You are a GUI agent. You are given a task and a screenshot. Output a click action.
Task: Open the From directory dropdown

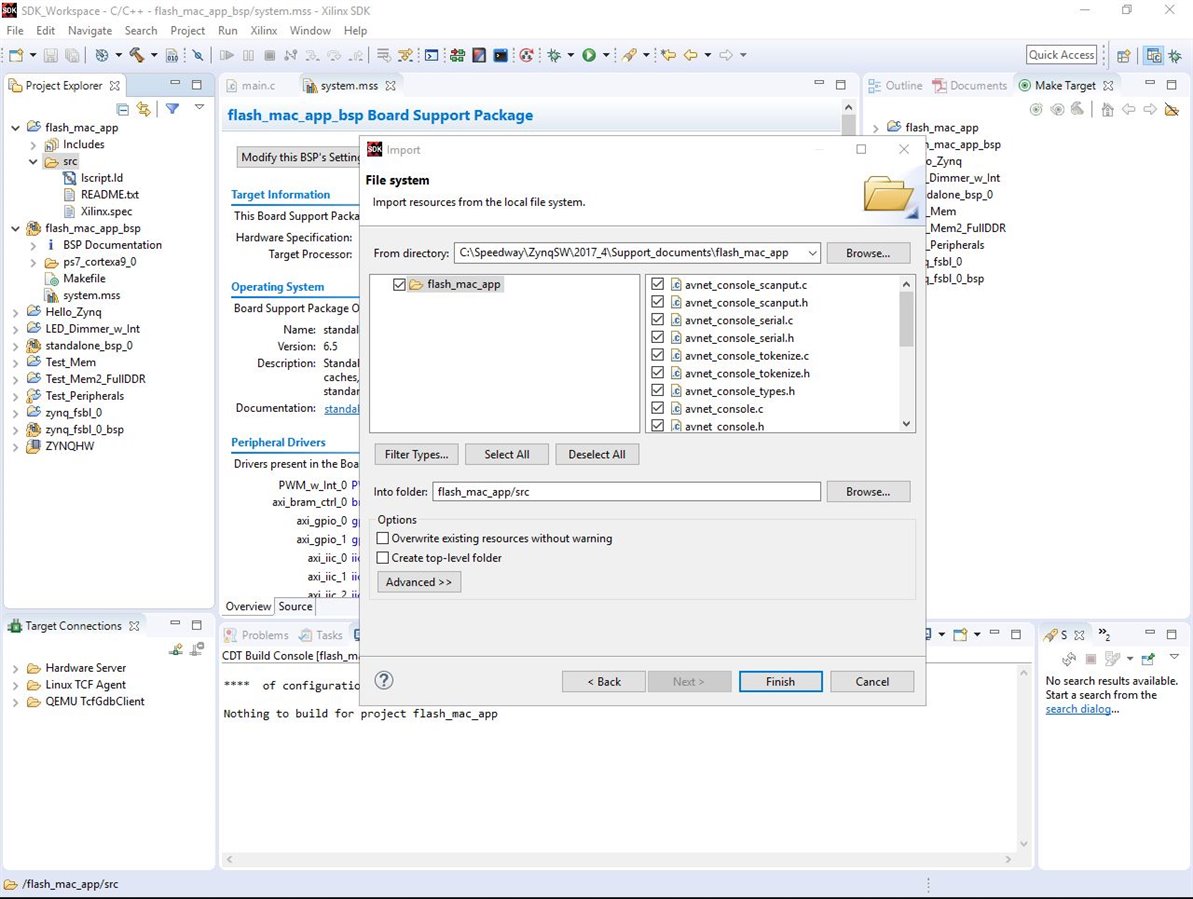click(811, 253)
